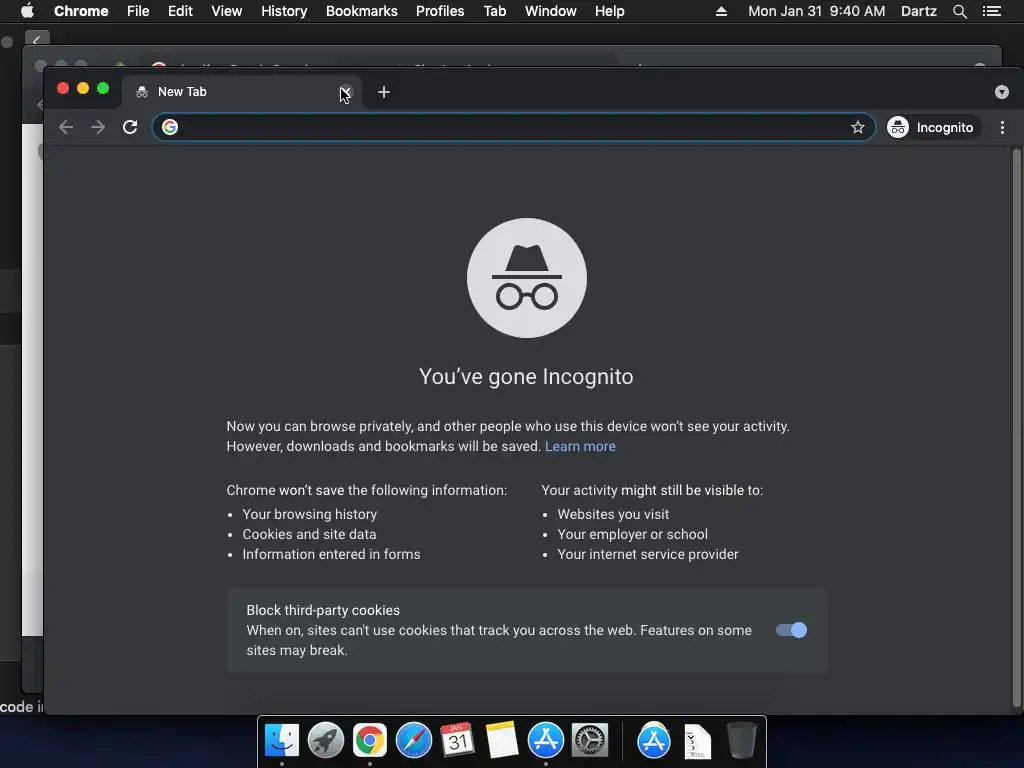The image size is (1024, 768).
Task: Reload the page with refresh icon
Action: point(130,127)
